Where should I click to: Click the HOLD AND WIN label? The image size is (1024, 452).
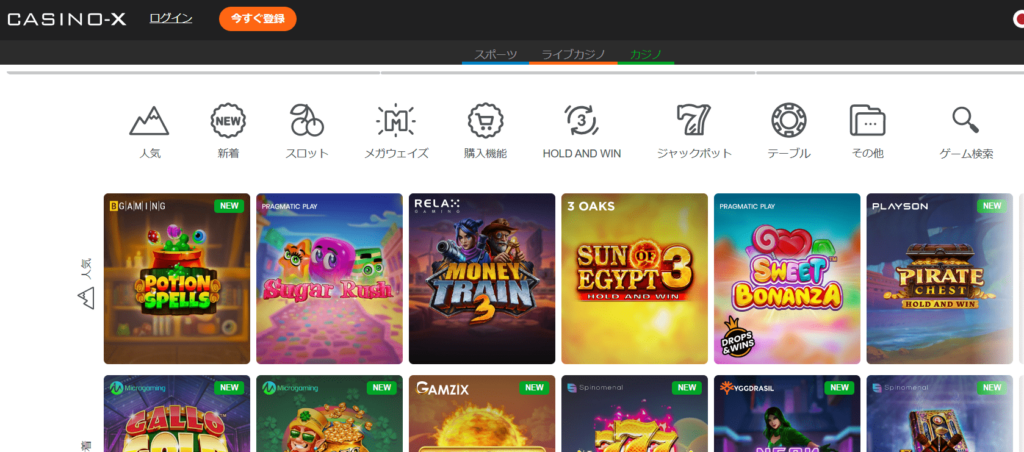[x=582, y=154]
